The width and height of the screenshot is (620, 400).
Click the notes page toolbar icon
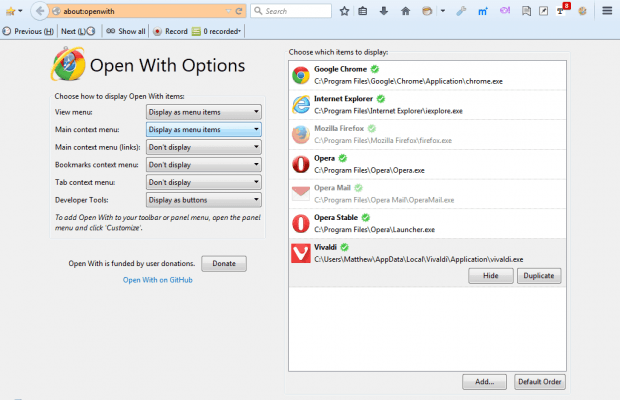click(526, 11)
